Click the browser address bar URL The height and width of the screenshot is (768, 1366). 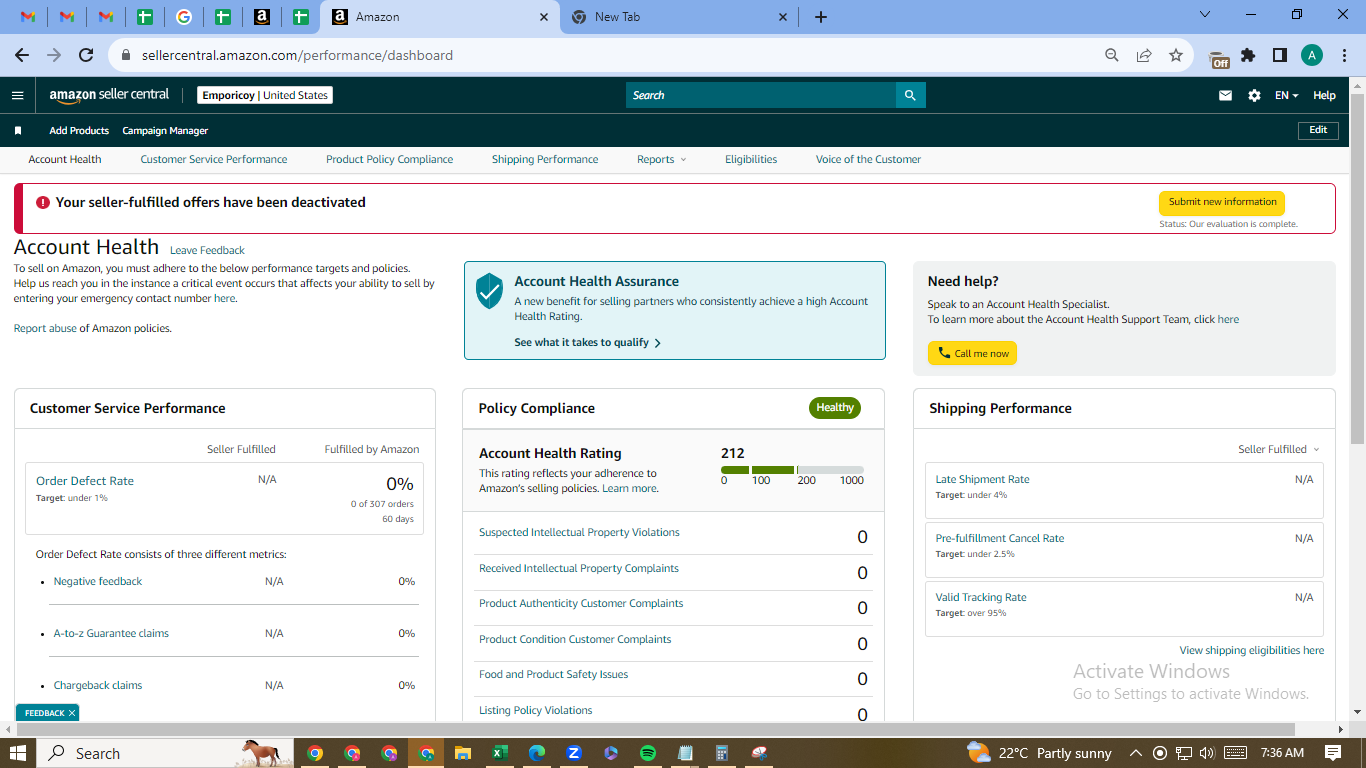coord(296,55)
